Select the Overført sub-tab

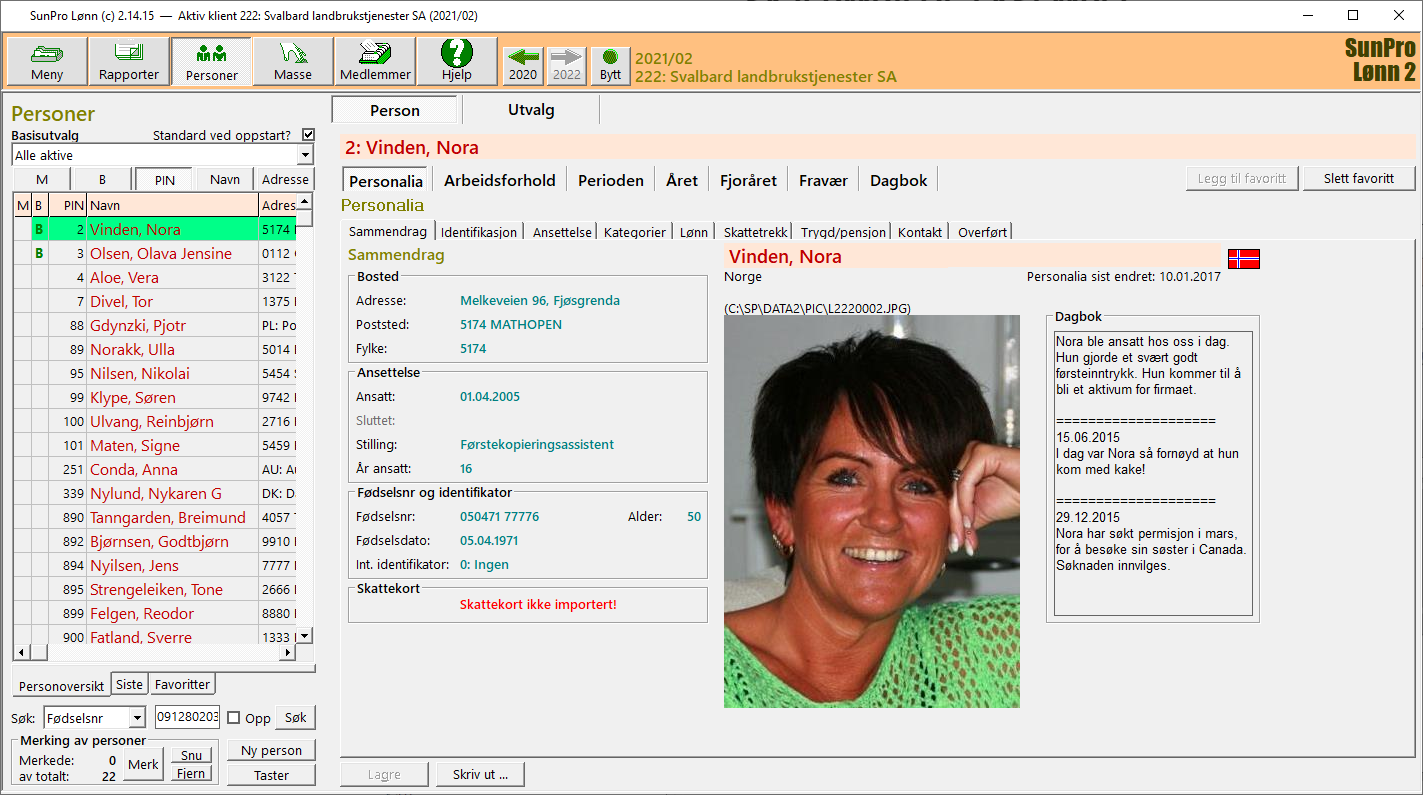pyautogui.click(x=982, y=232)
